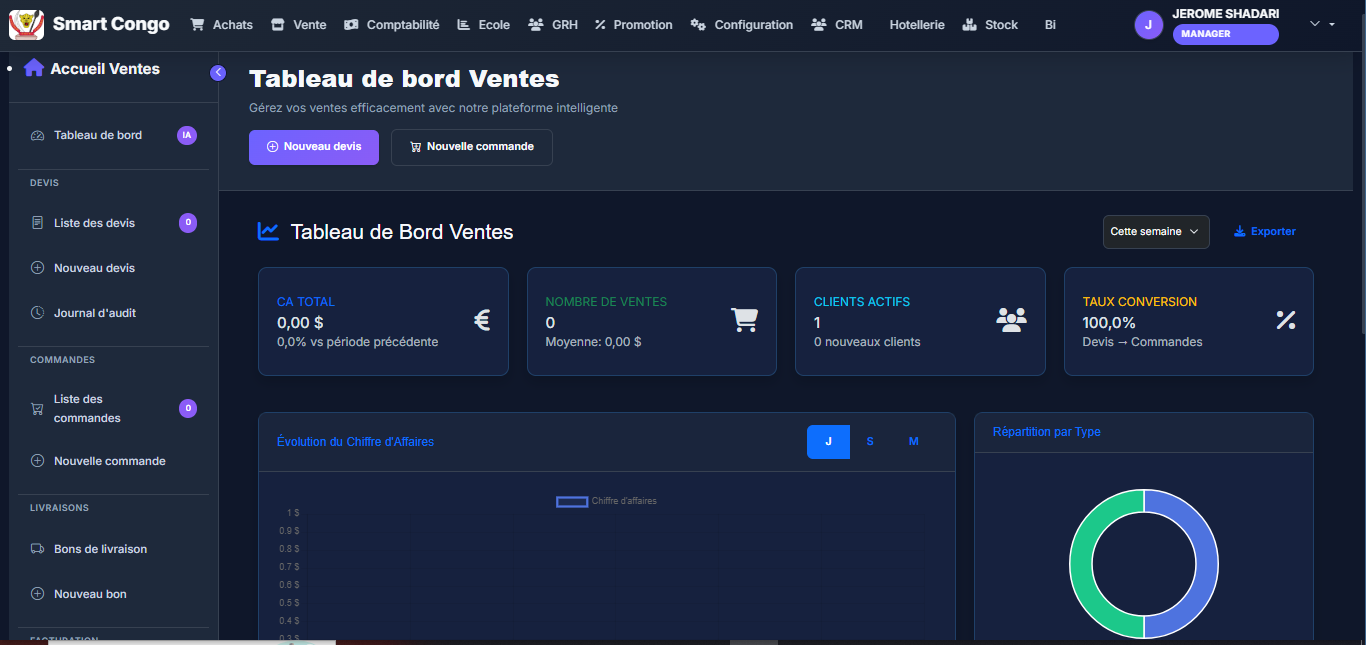This screenshot has height=645, width=1366.
Task: Select the J period toggle on revenue chart
Action: coord(828,441)
